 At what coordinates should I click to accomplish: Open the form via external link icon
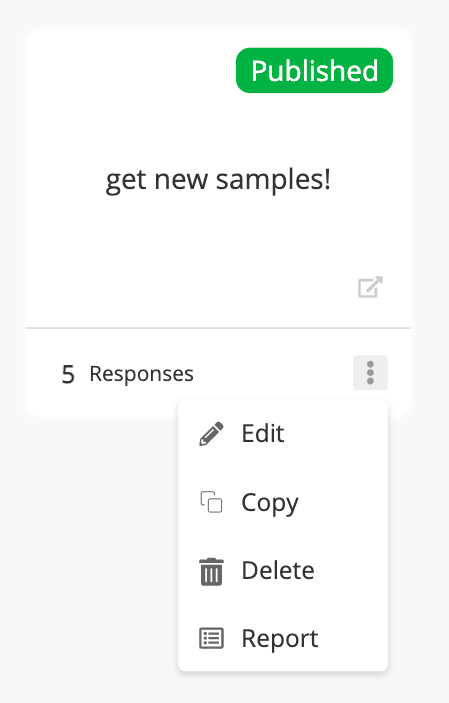pos(370,287)
